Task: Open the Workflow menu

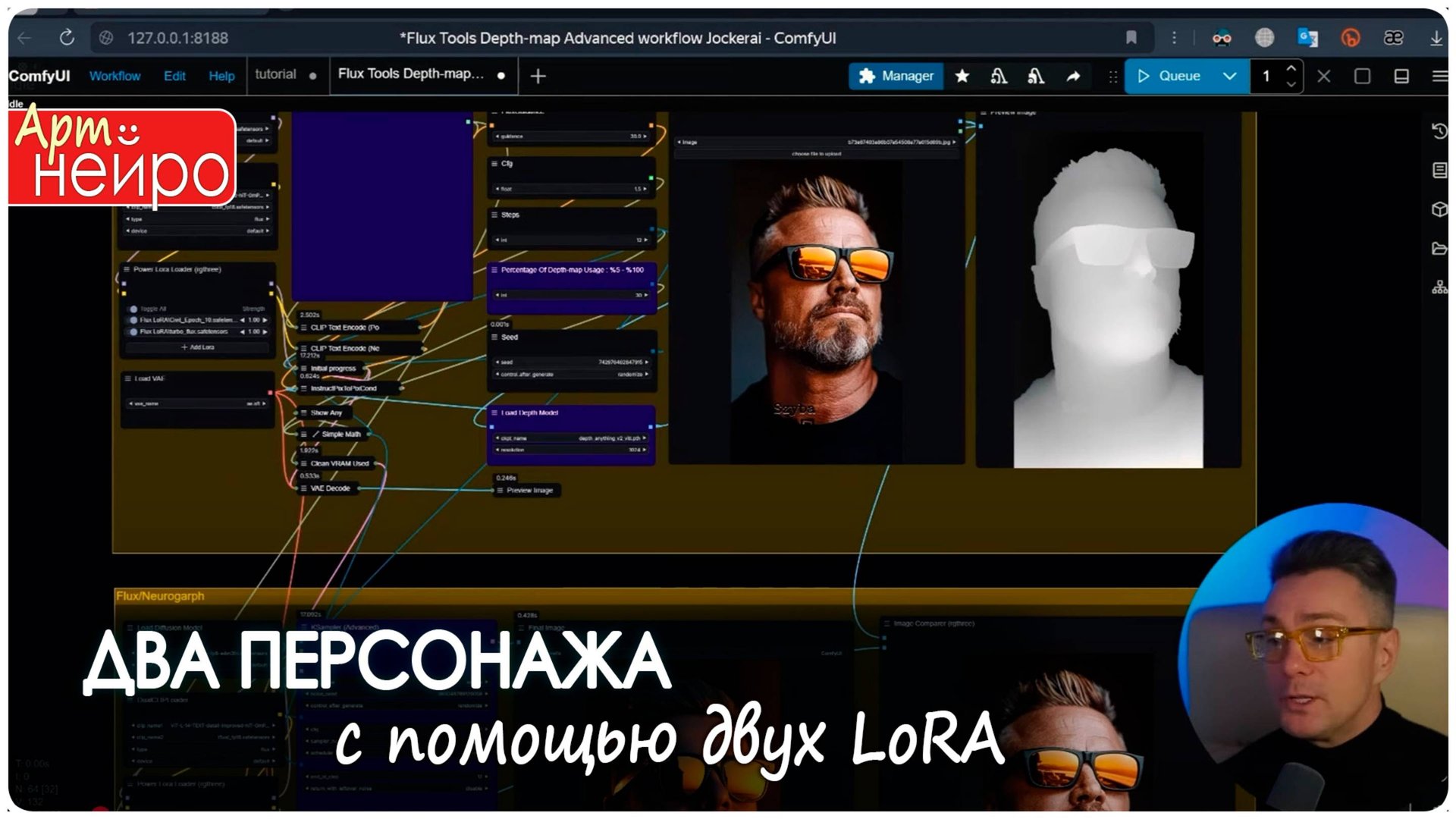Action: (x=115, y=75)
